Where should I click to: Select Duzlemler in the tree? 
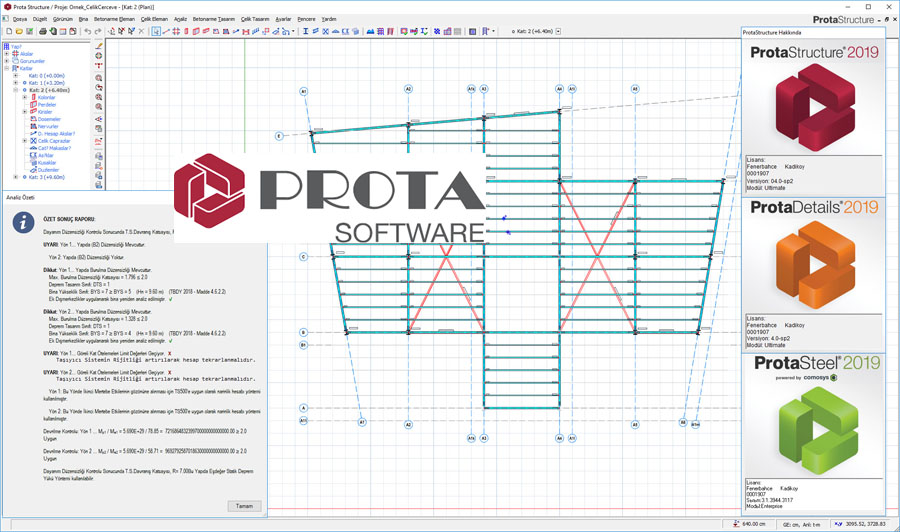(x=49, y=170)
